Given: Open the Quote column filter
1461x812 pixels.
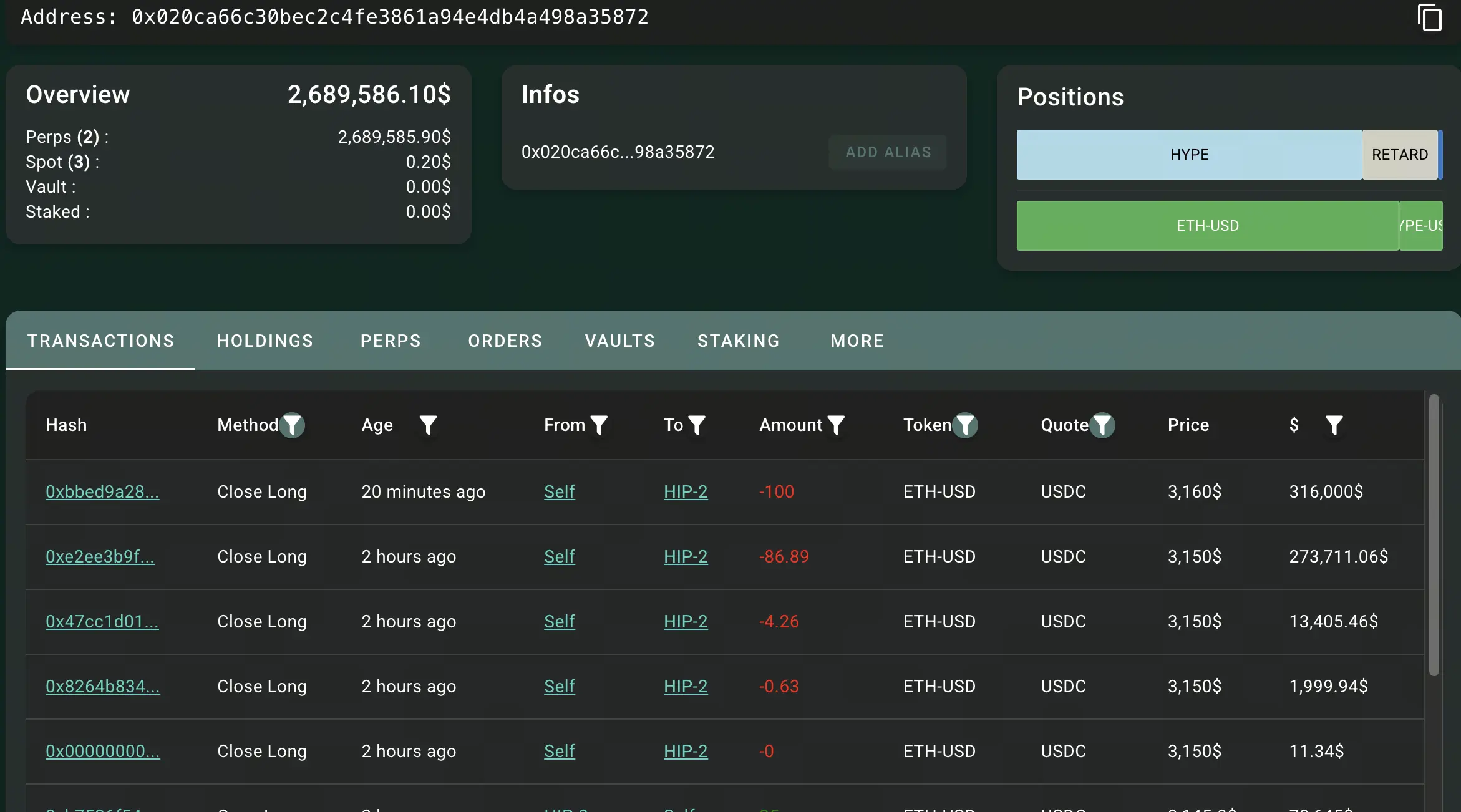Looking at the screenshot, I should point(1102,425).
